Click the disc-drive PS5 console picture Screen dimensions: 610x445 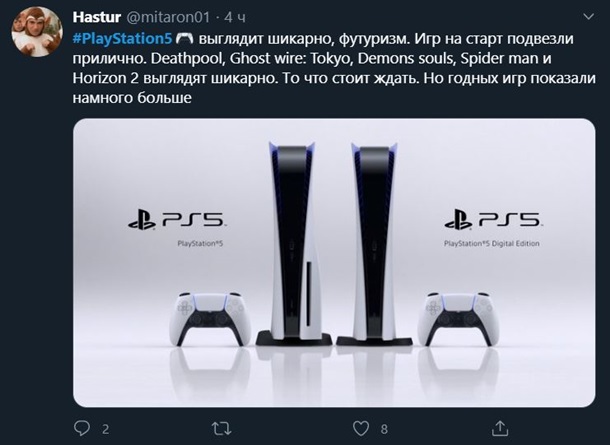(x=294, y=244)
